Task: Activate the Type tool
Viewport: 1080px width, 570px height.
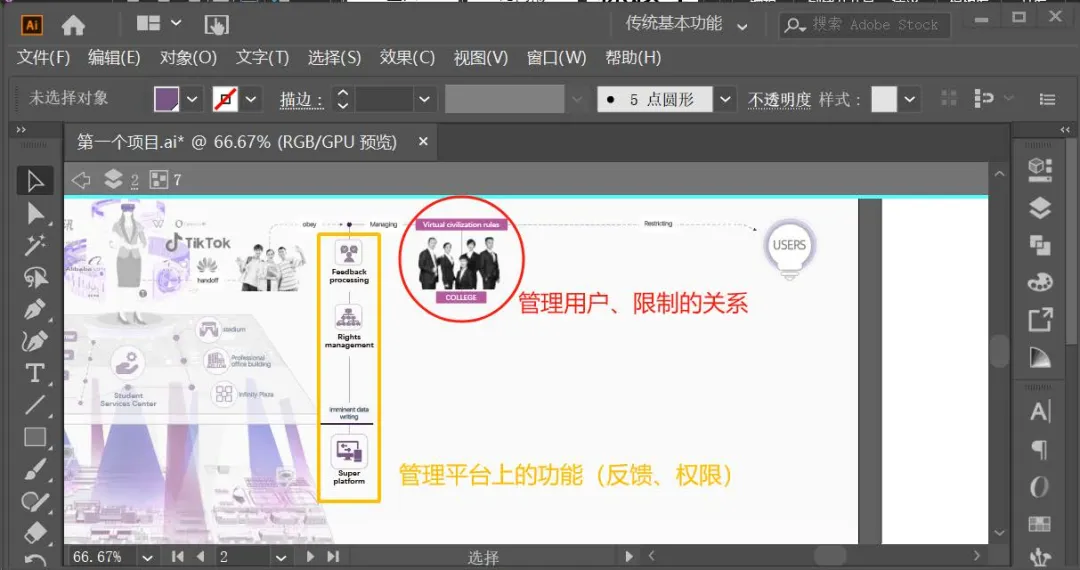Action: click(35, 373)
